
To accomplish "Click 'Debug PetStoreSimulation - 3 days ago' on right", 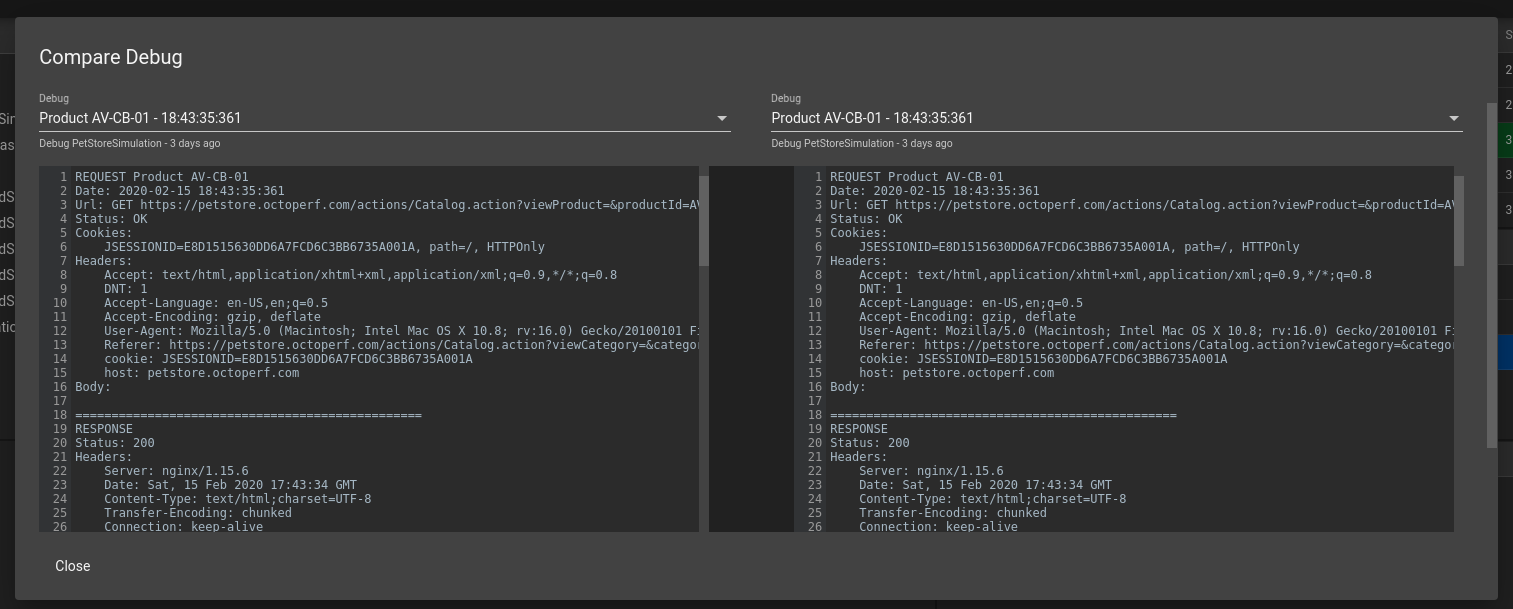I will [862, 144].
